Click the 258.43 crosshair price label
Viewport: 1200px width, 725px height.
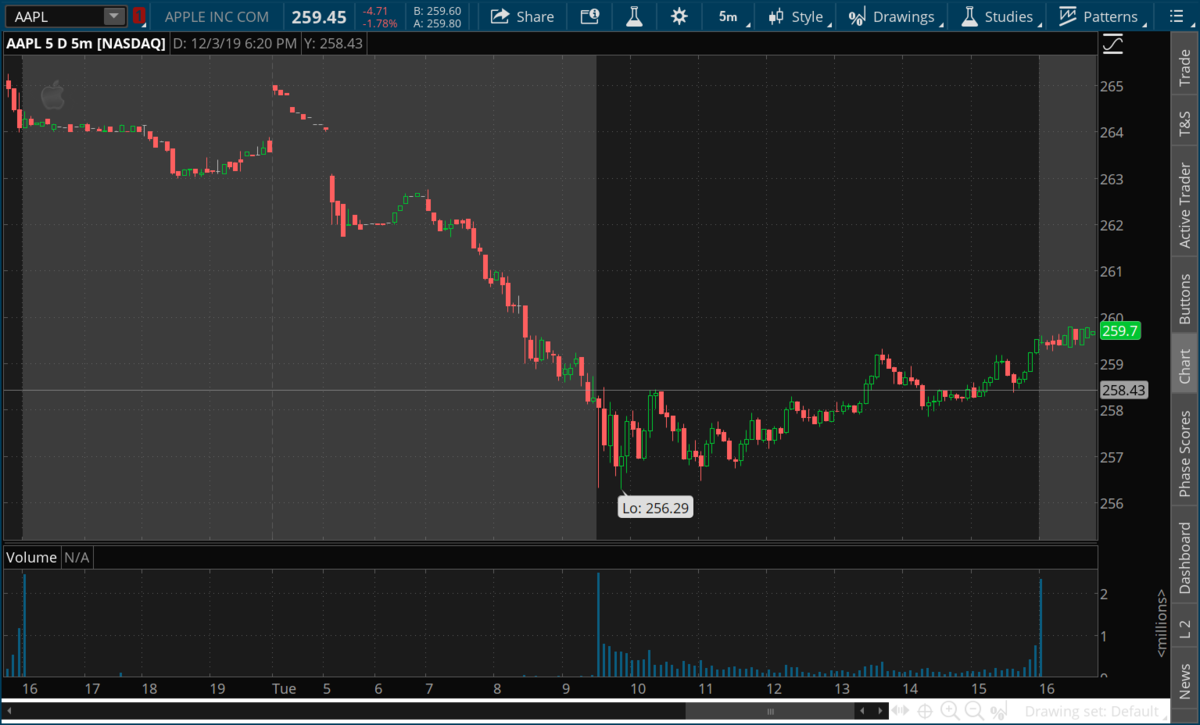coord(1123,391)
